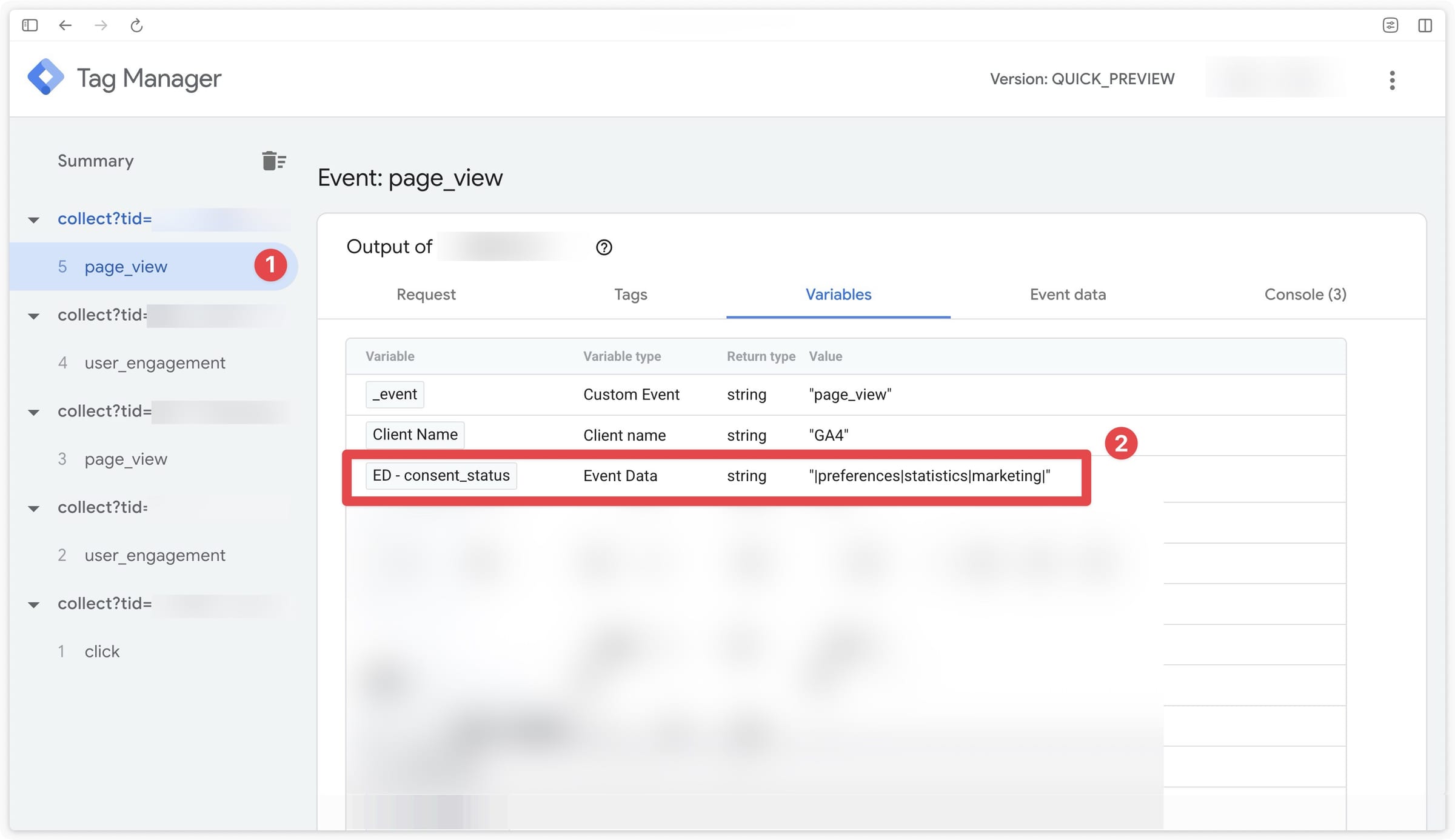Go back with the browser back arrow
The height and width of the screenshot is (840, 1455).
pyautogui.click(x=65, y=25)
